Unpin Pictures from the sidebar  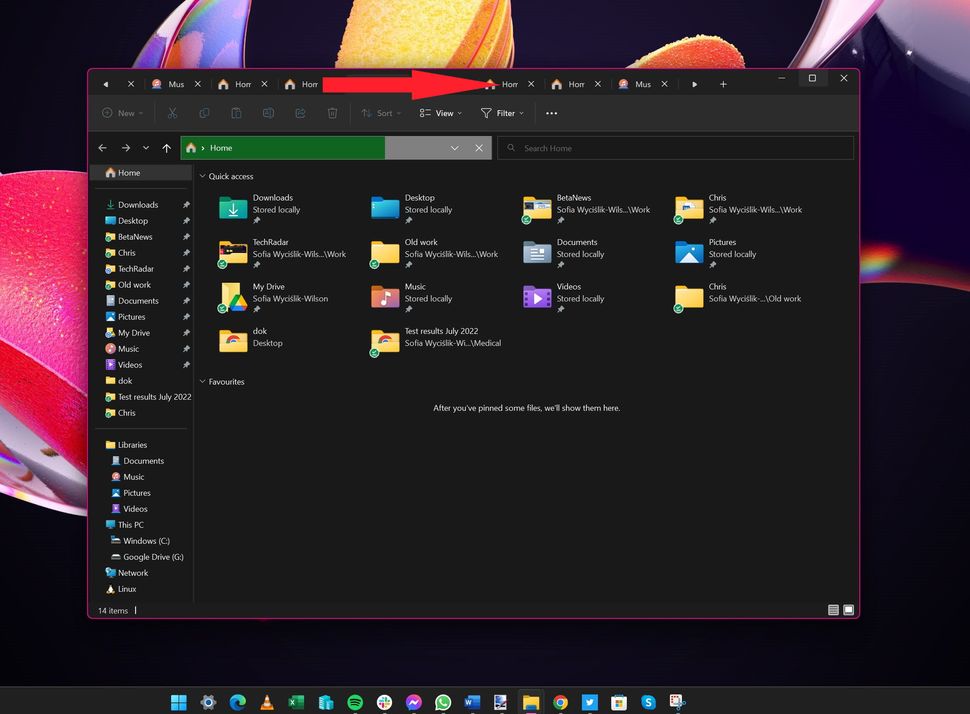tap(187, 316)
